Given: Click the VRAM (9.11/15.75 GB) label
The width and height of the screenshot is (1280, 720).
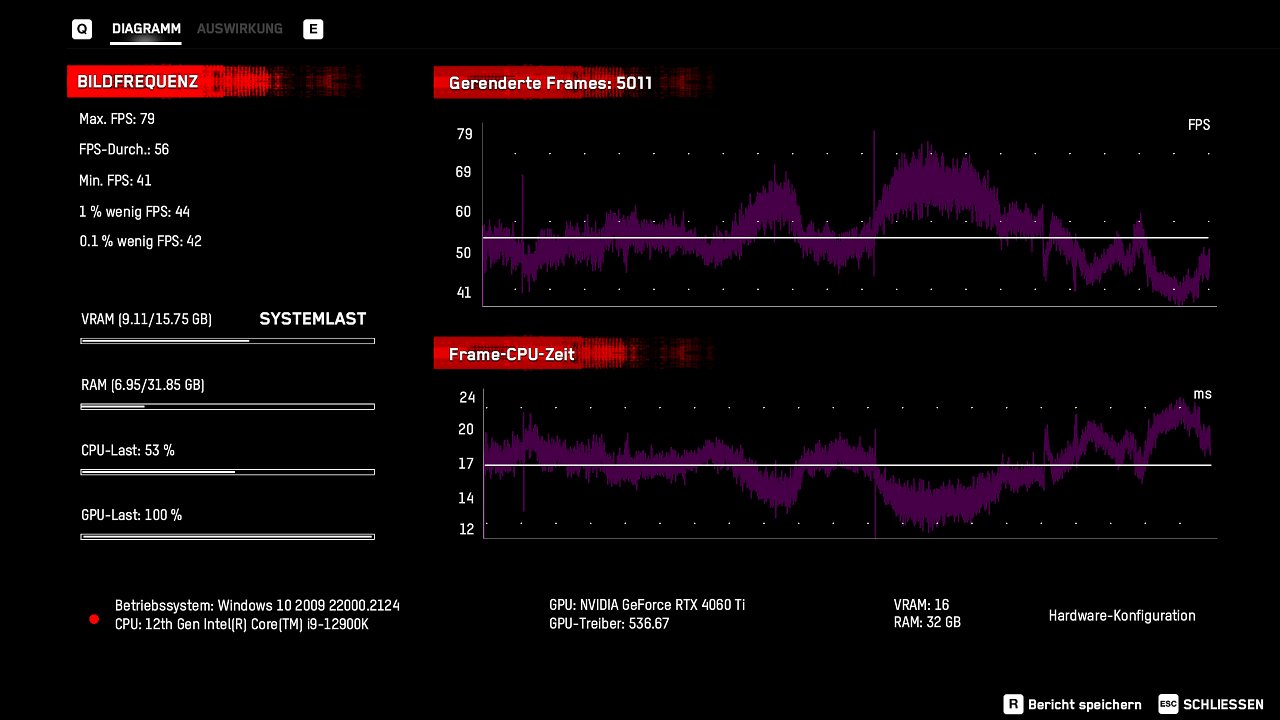Looking at the screenshot, I should click(146, 320).
